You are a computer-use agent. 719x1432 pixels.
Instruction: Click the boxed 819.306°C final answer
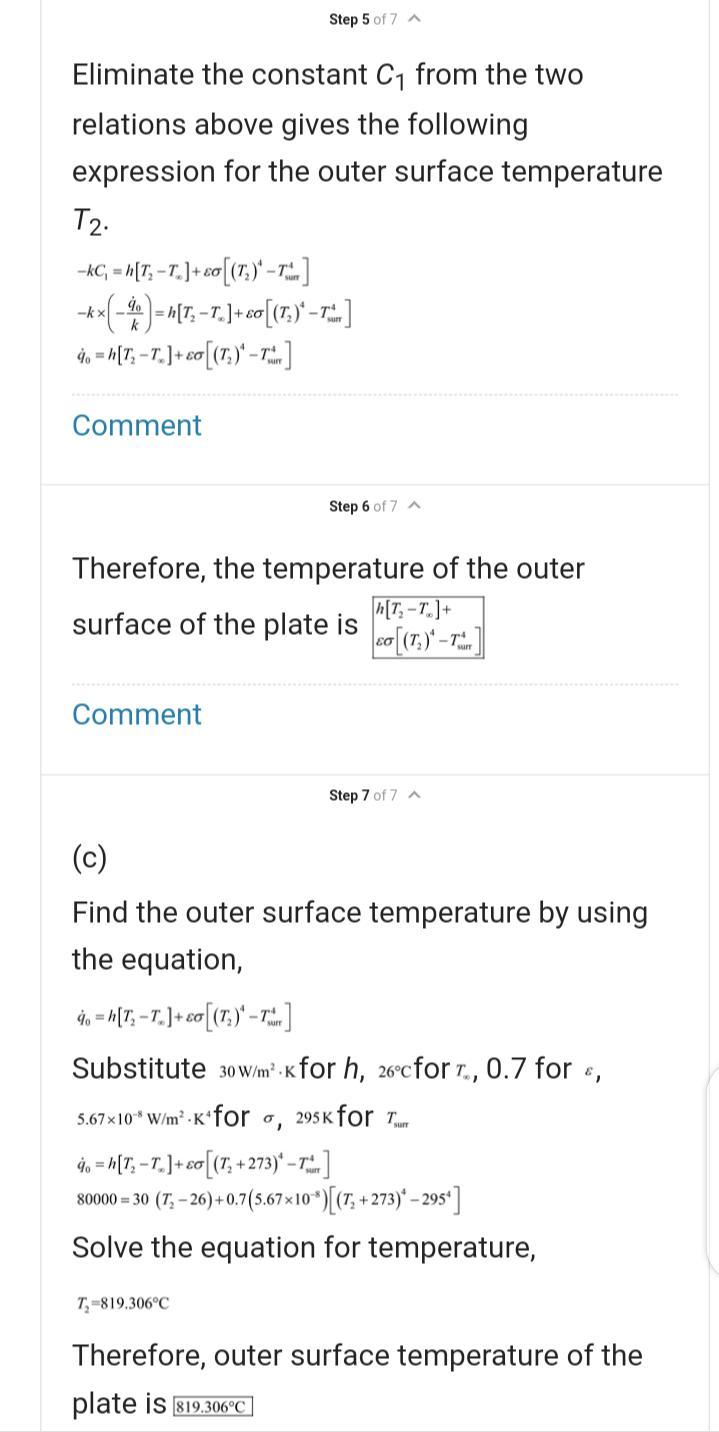(x=213, y=1406)
